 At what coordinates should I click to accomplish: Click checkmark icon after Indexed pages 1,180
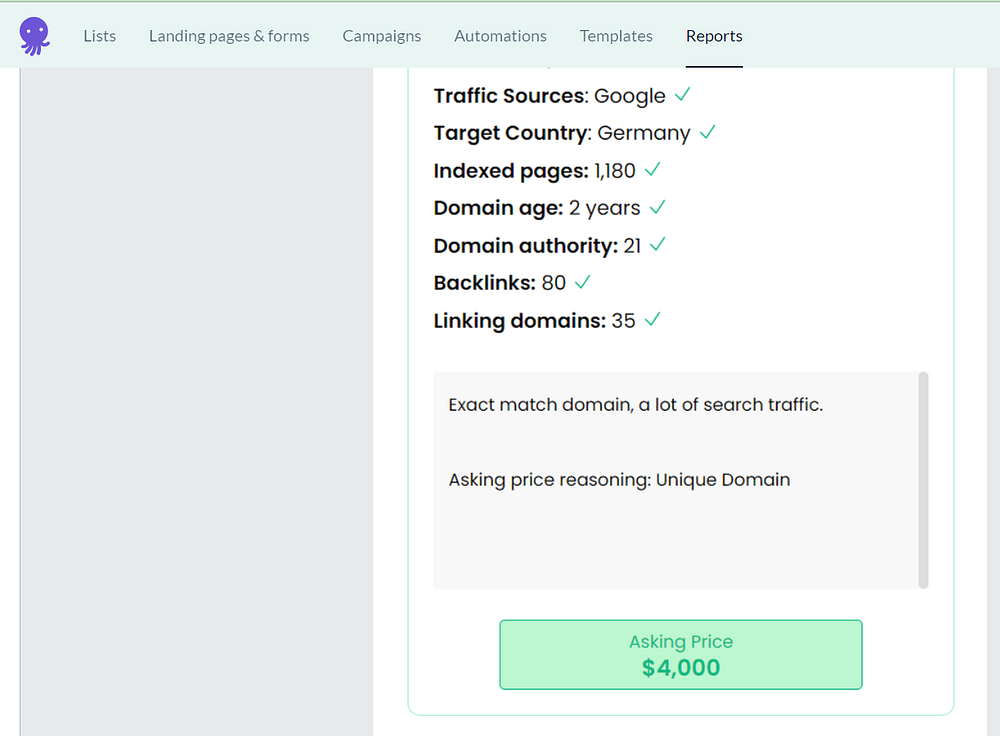pyautogui.click(x=652, y=170)
